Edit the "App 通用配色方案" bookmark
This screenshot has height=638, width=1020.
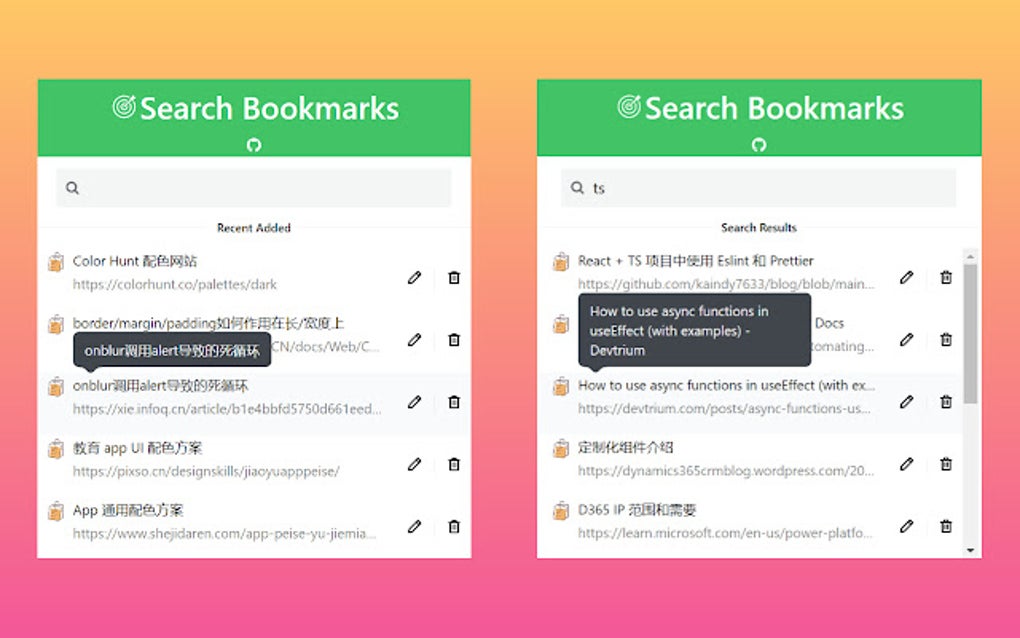point(414,525)
